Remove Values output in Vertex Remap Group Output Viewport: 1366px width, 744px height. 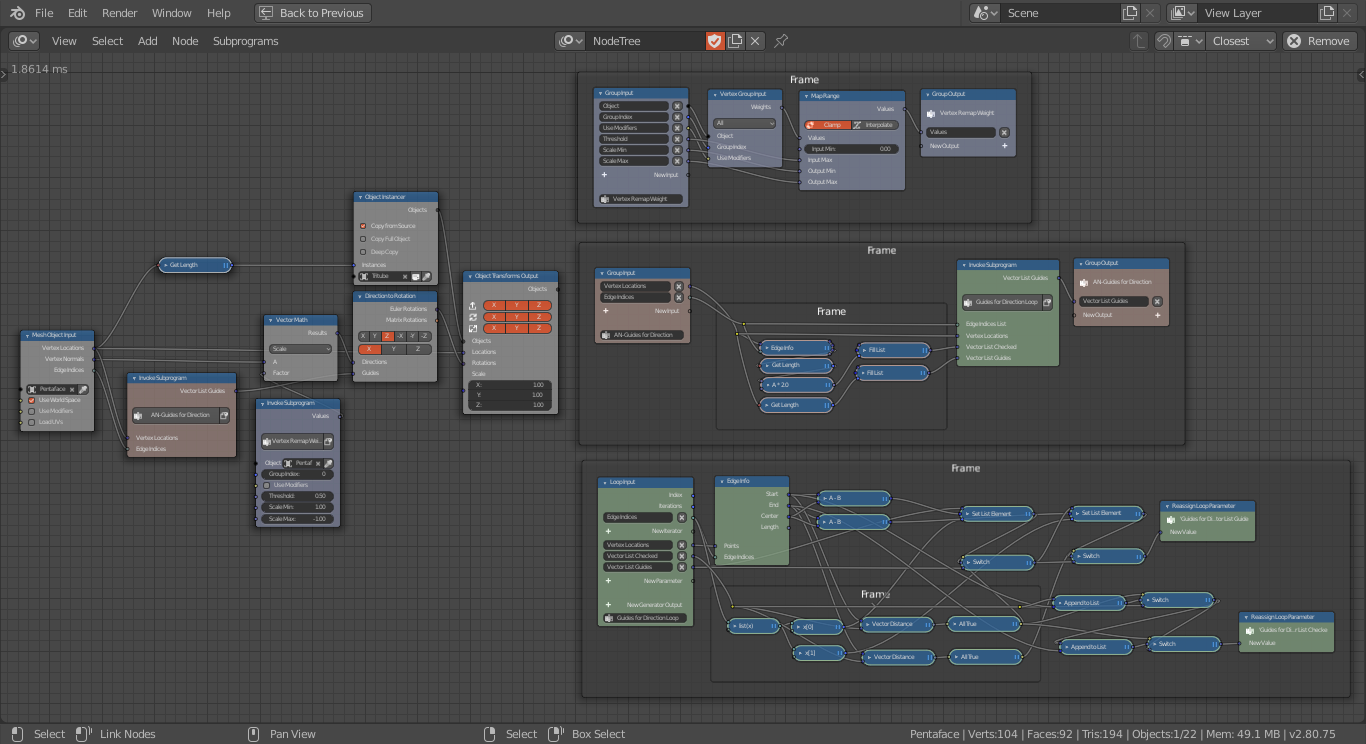point(1004,132)
